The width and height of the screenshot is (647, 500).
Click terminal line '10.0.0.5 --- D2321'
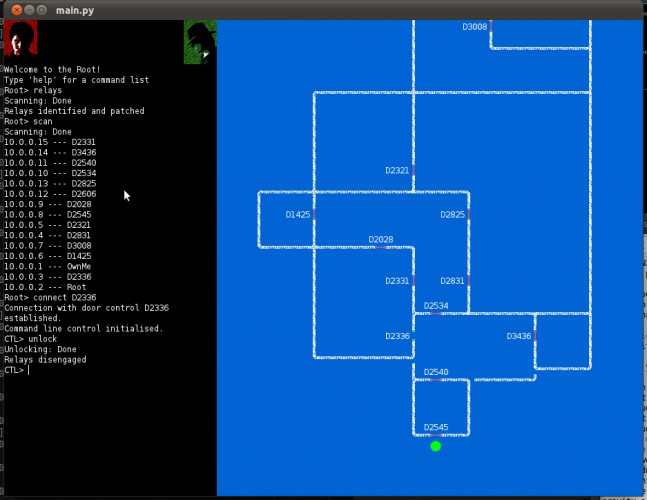[x=47, y=225]
